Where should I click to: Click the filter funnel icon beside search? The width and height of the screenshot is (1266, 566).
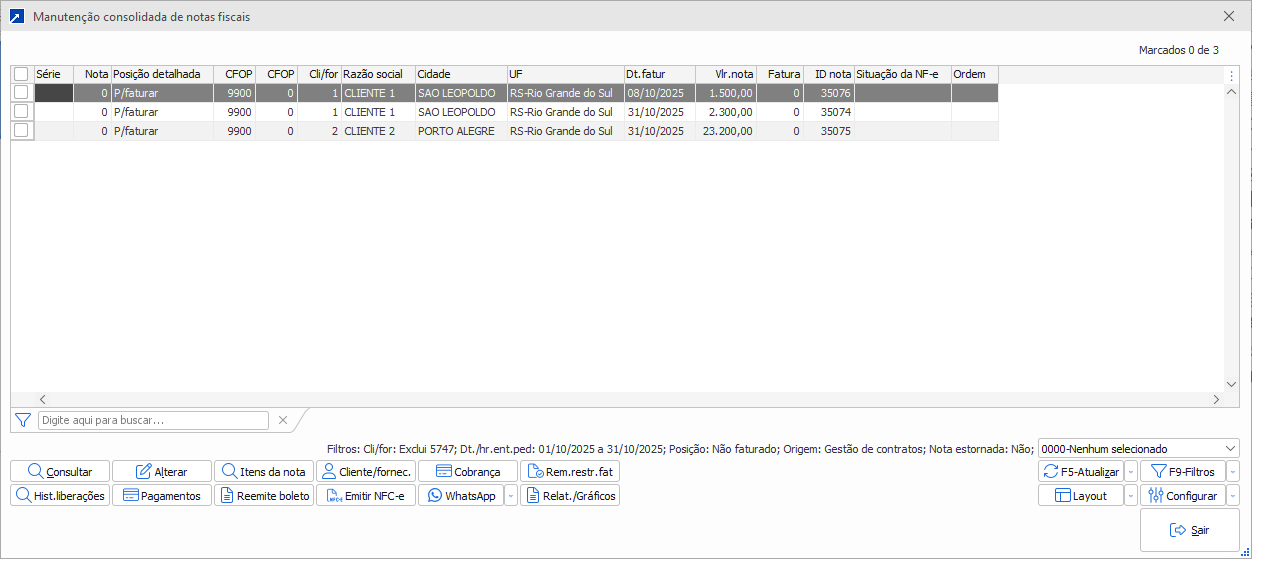pyautogui.click(x=23, y=420)
